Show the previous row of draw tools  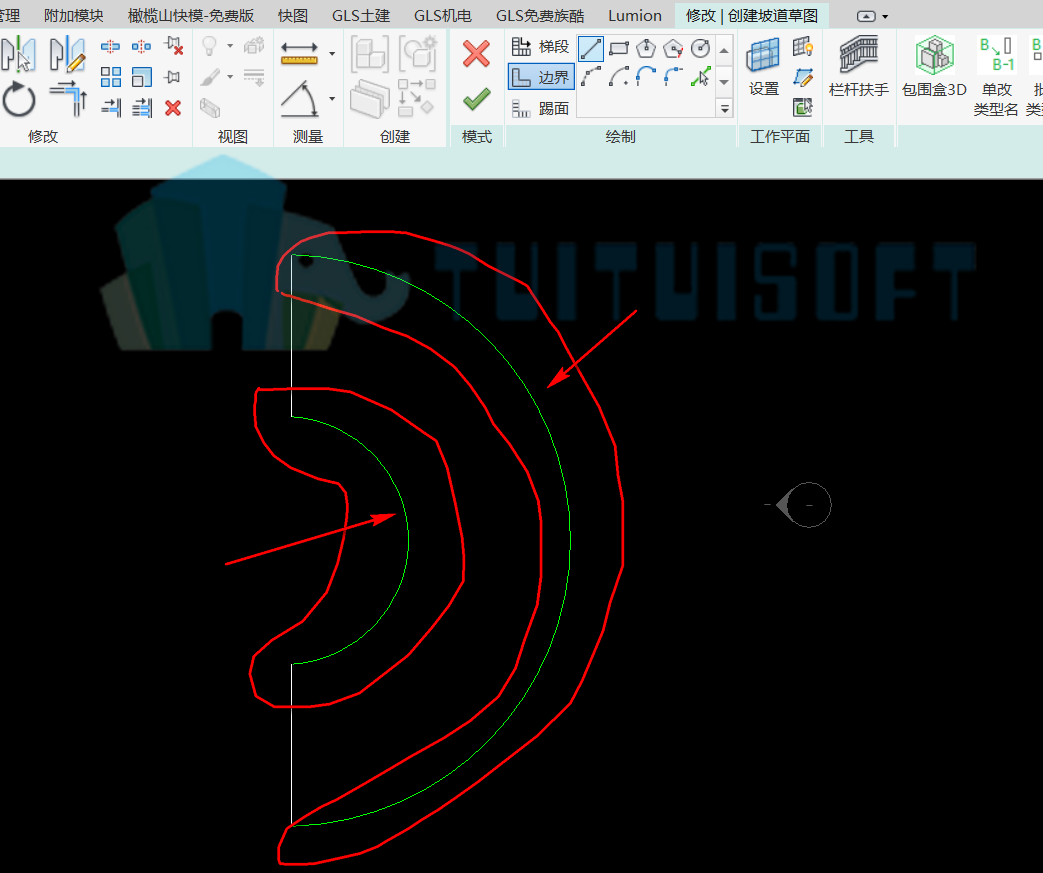(725, 51)
